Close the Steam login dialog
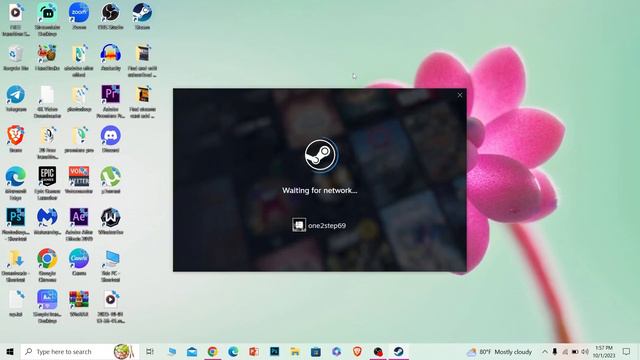Image resolution: width=640 pixels, height=360 pixels. coord(460,95)
